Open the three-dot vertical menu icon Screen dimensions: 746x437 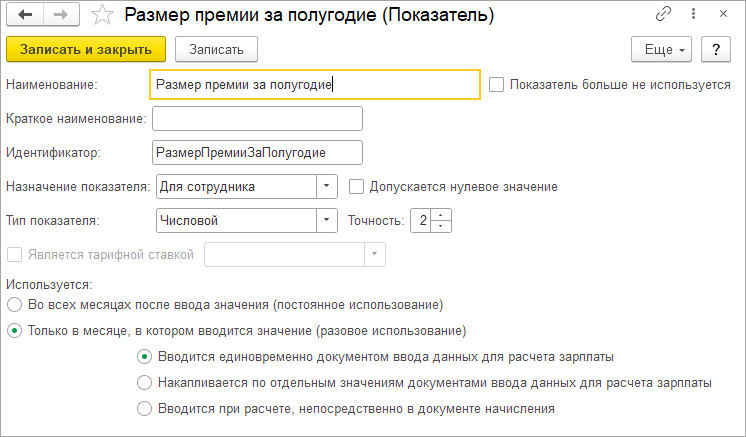click(x=693, y=14)
